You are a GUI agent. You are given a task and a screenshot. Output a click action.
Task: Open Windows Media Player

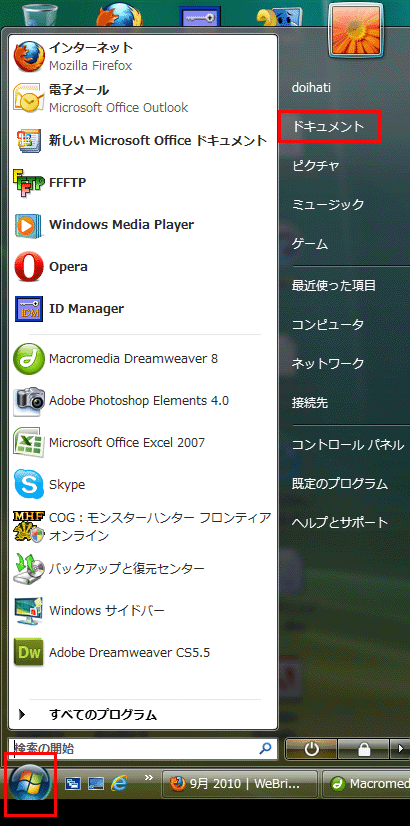[x=142, y=225]
